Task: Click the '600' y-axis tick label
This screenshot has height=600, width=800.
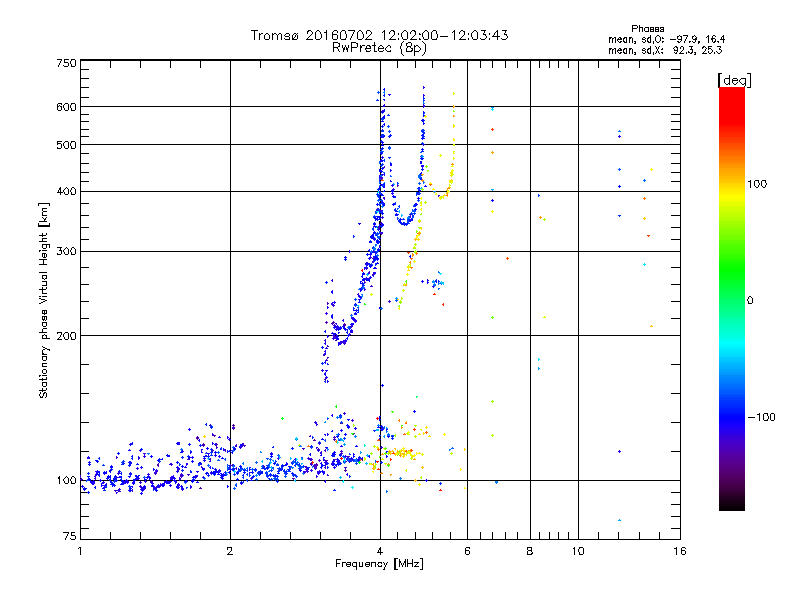Action: [x=66, y=107]
